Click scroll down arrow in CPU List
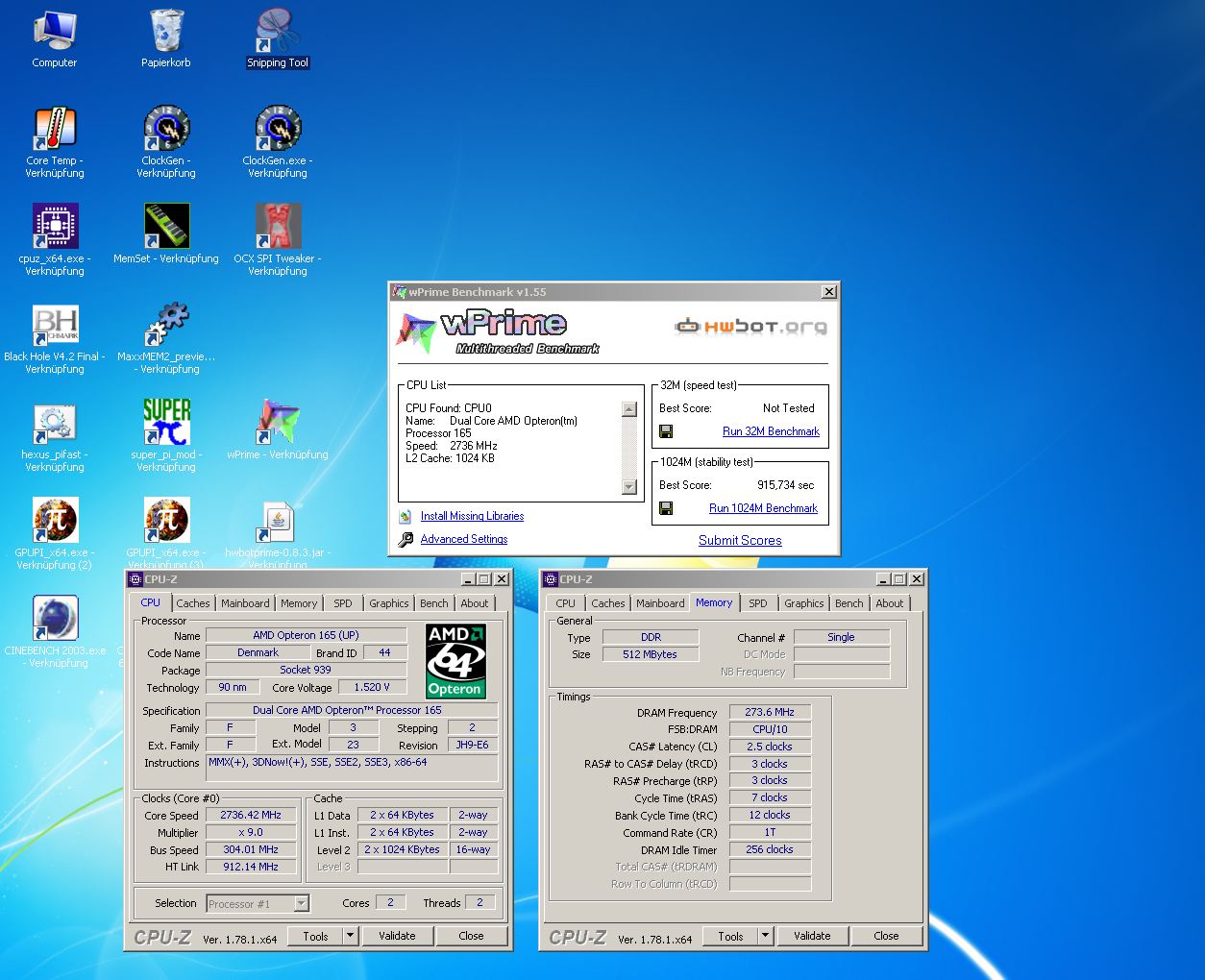This screenshot has height=980, width=1205. [629, 487]
